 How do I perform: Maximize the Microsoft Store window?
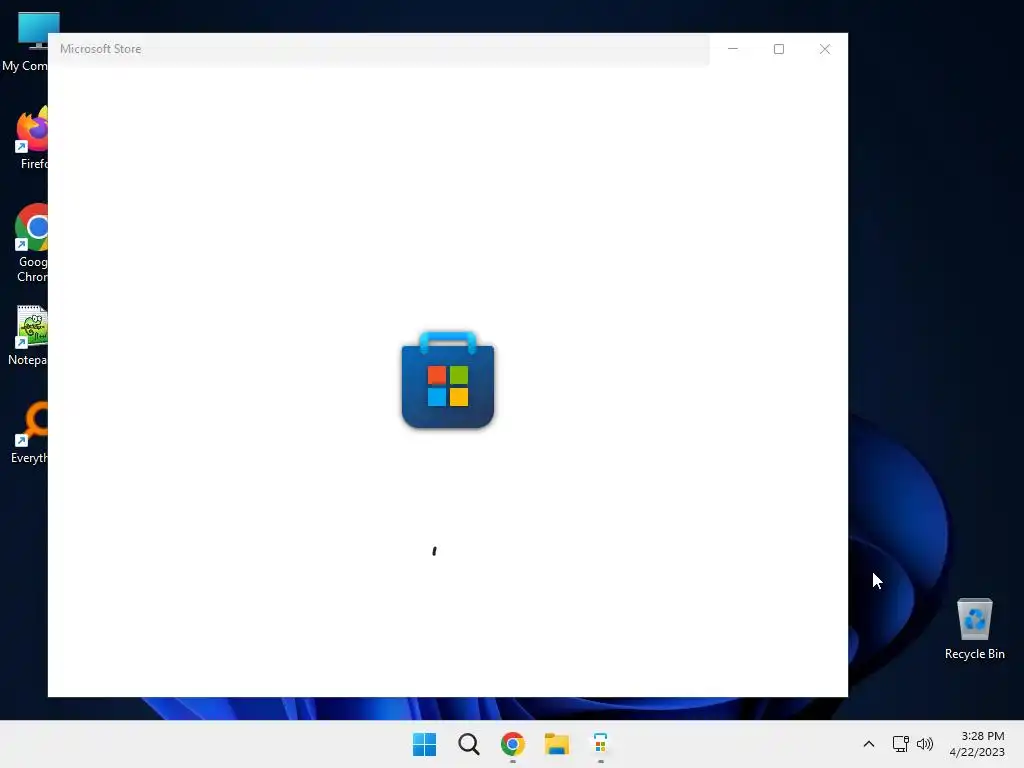click(778, 49)
